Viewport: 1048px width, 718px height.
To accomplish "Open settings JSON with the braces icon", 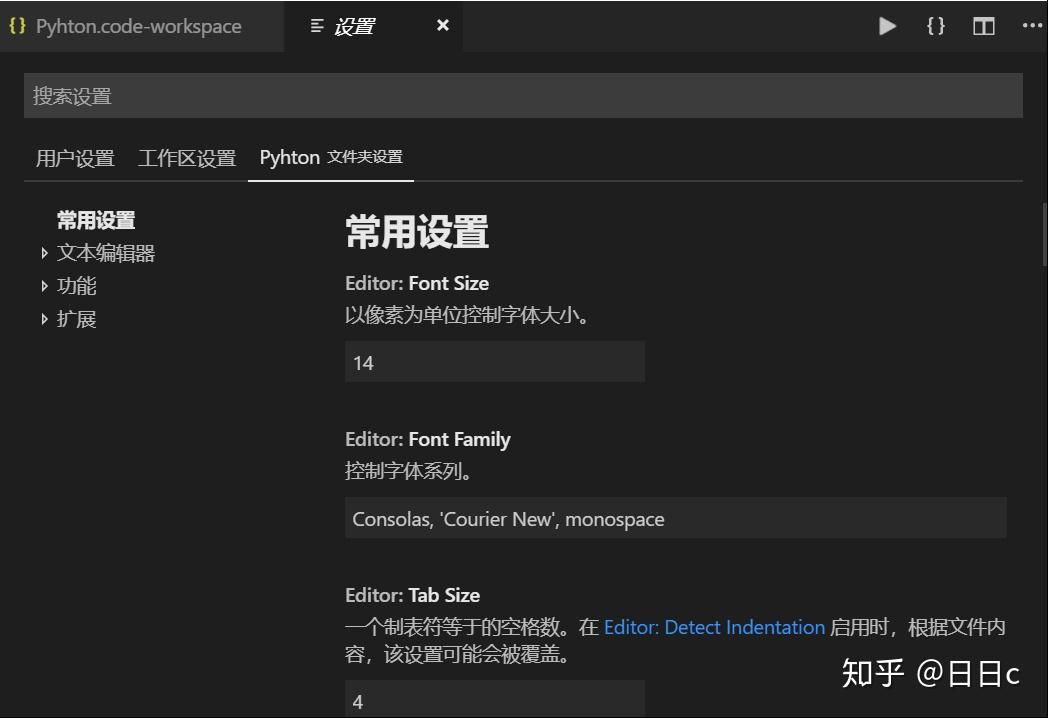I will coord(936,26).
